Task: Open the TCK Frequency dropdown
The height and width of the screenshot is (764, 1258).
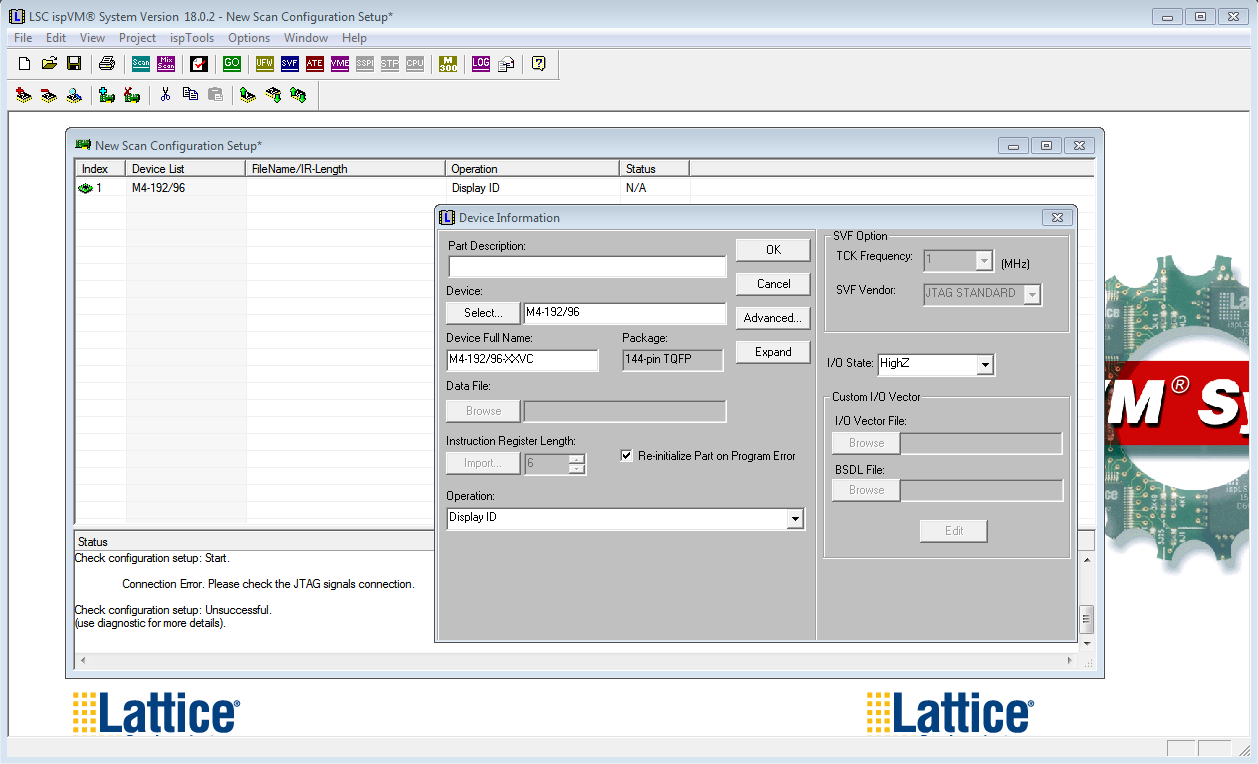Action: point(984,261)
